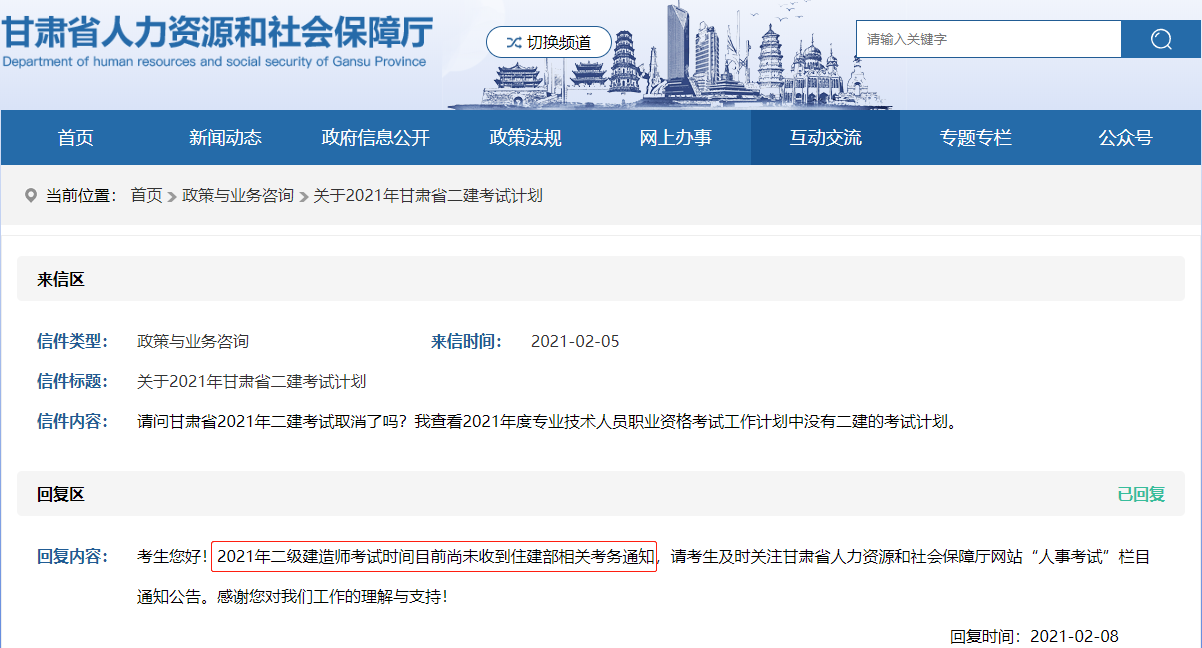Select the 互动交流 navigation tab
The width and height of the screenshot is (1202, 648).
[x=825, y=137]
